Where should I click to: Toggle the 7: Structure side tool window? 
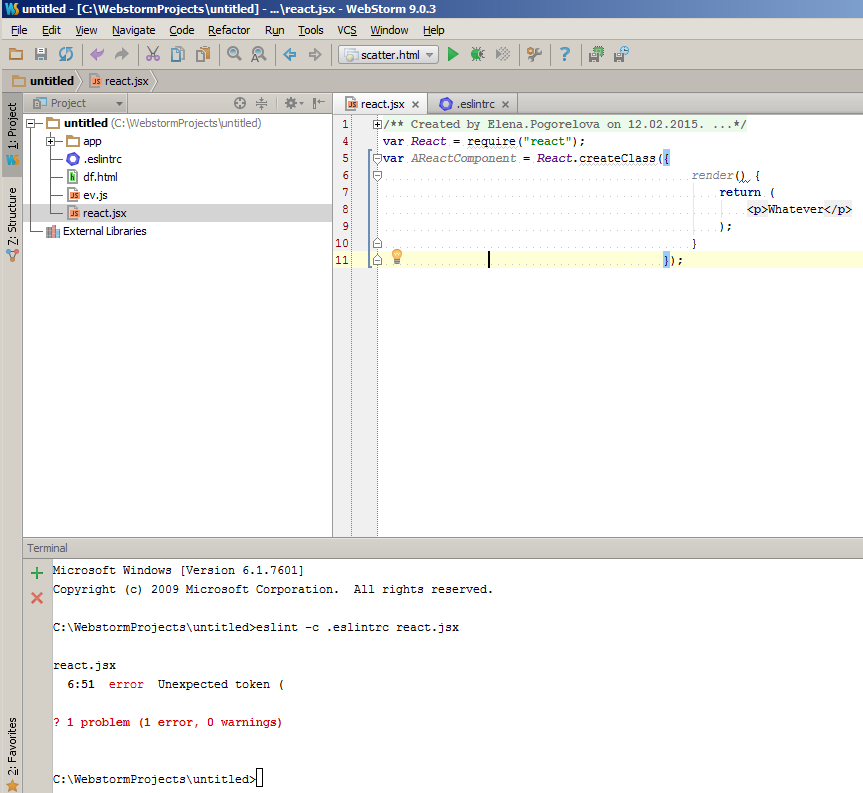coord(12,223)
